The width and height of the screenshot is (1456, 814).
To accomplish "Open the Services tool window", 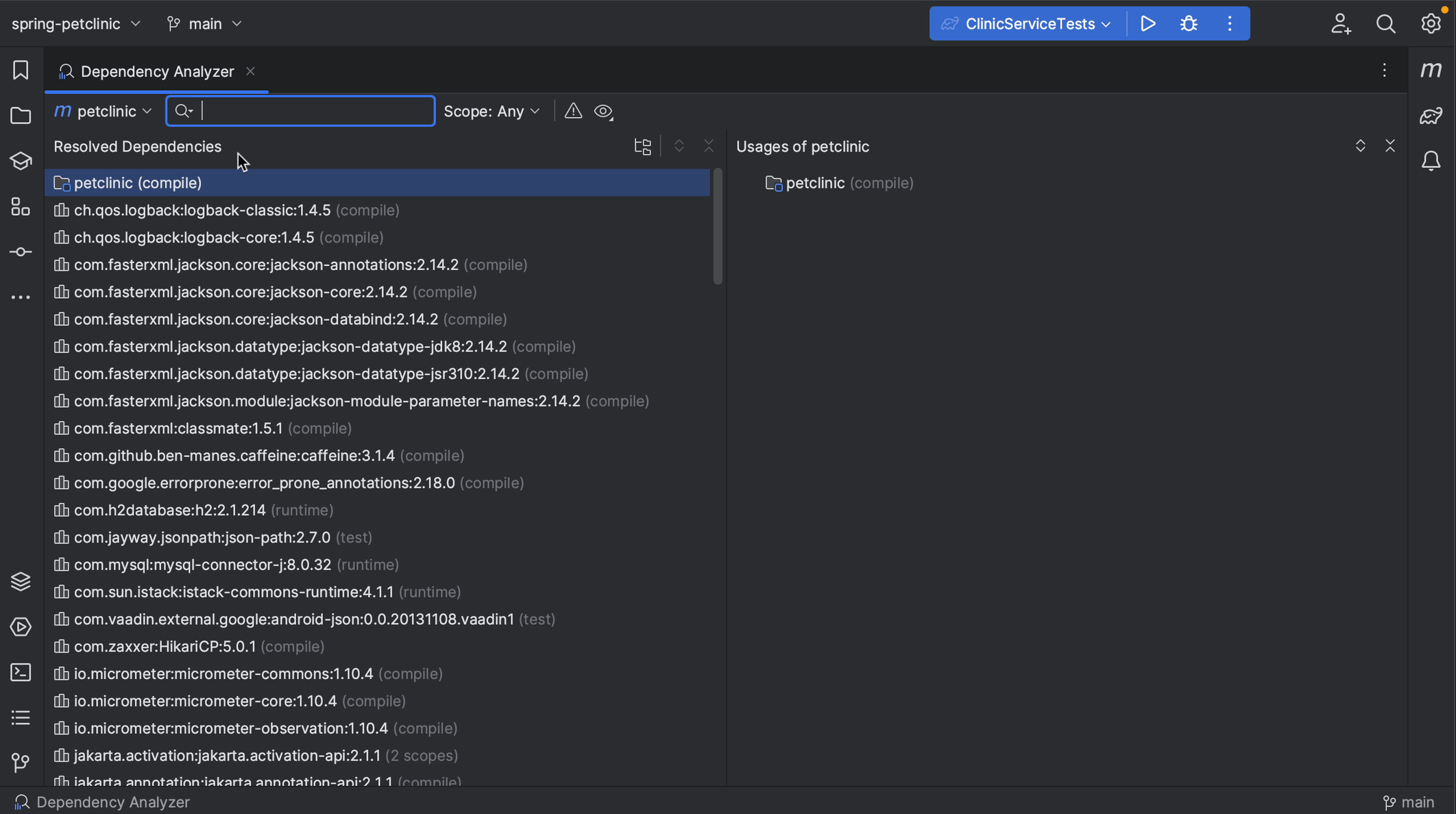I will (x=20, y=626).
